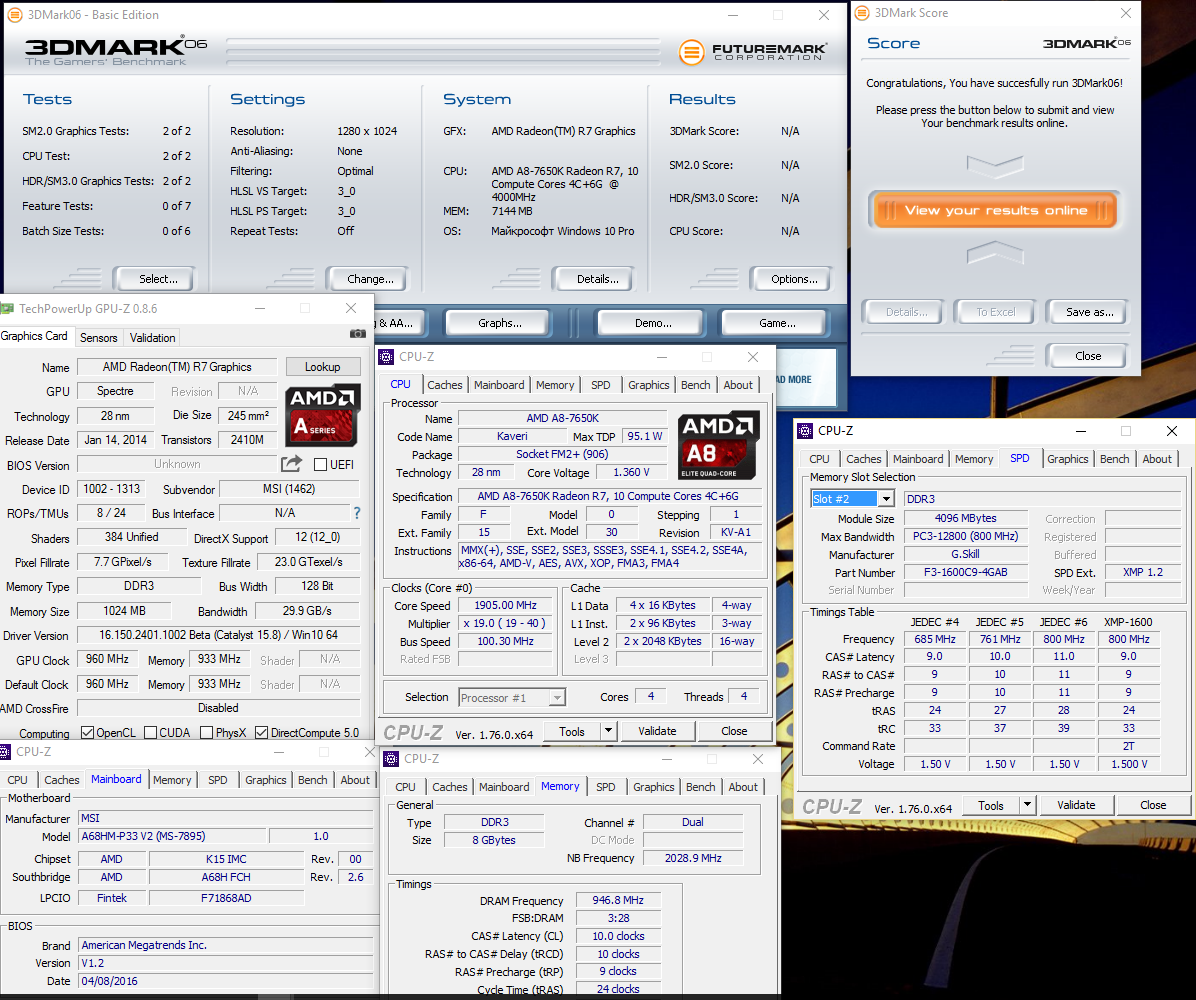Viewport: 1196px width, 1000px height.
Task: Click the Tools button in CPU-Z SPD window
Action: (990, 805)
